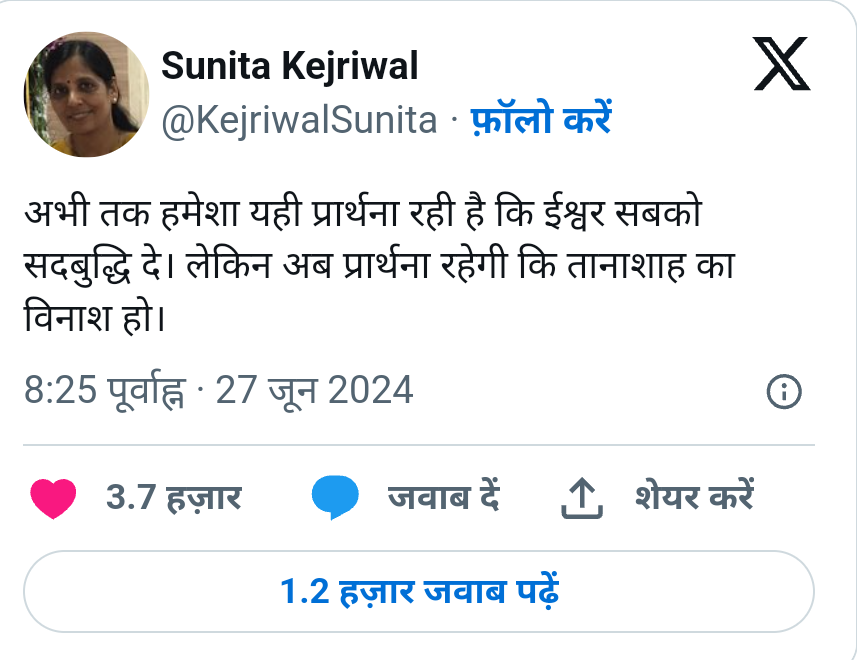864x660 pixels.
Task: Click the 3.7 हज़ार likes count
Action: 173,497
